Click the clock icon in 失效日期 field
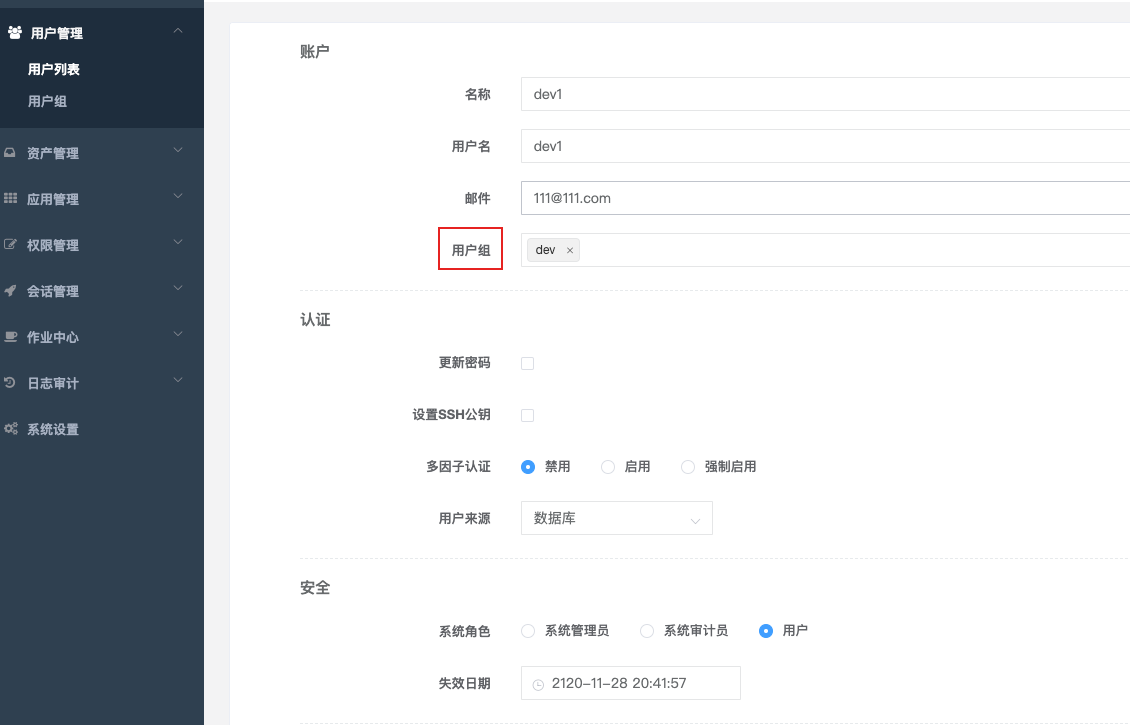1130x725 pixels. pyautogui.click(x=538, y=684)
